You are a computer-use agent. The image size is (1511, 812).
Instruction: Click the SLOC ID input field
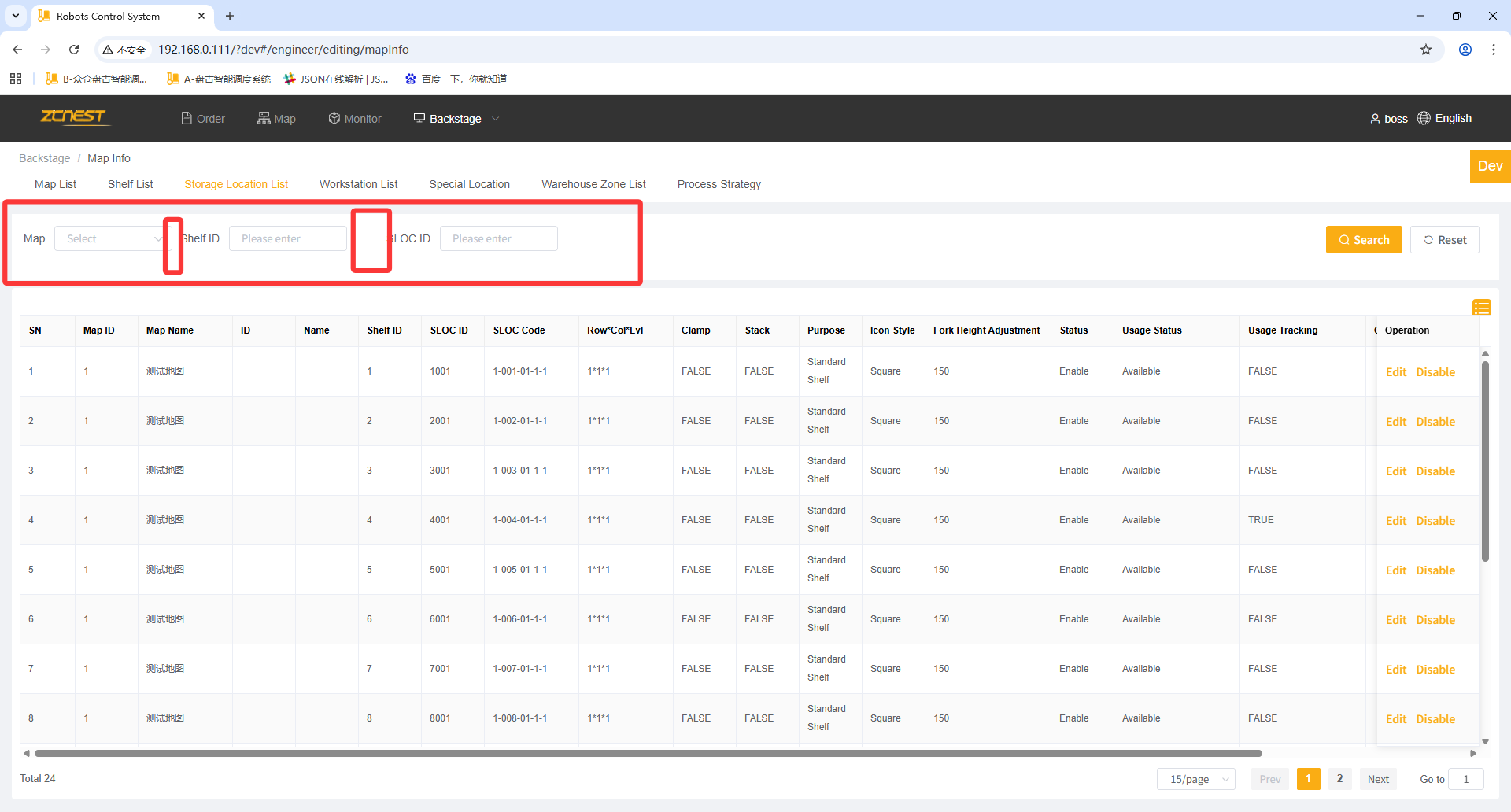(x=498, y=239)
